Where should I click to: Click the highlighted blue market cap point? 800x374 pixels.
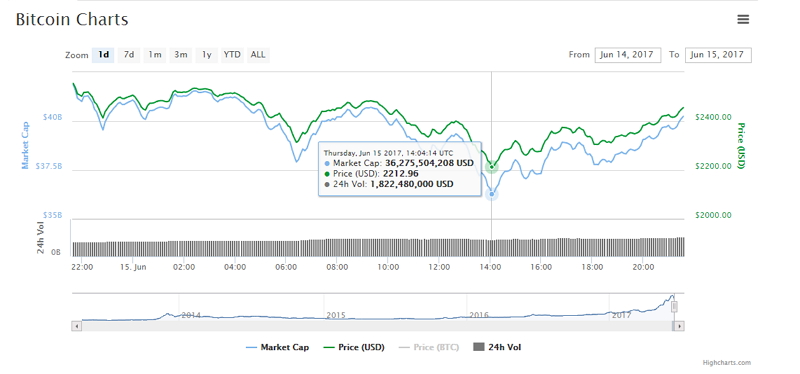pyautogui.click(x=492, y=194)
